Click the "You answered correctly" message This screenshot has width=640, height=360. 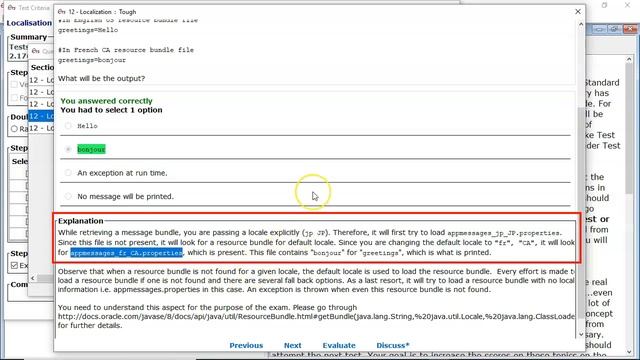pos(107,101)
